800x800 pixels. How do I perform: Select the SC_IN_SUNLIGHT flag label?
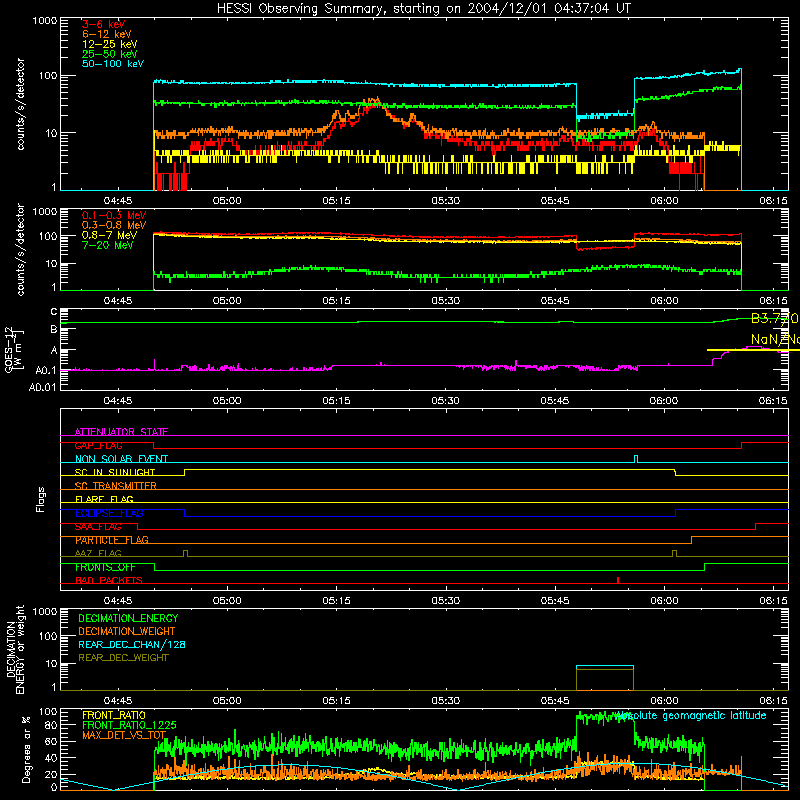pyautogui.click(x=115, y=472)
